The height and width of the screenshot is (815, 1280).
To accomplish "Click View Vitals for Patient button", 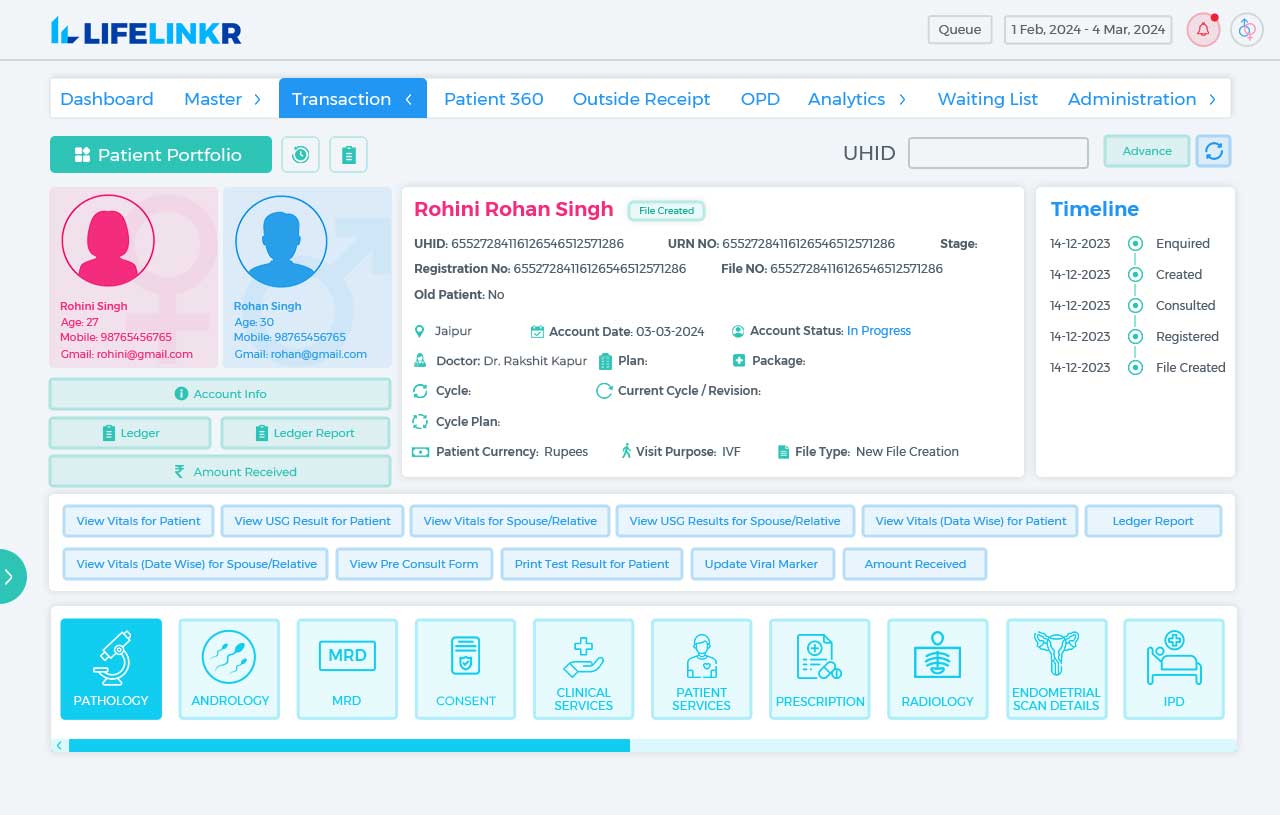I will click(138, 521).
